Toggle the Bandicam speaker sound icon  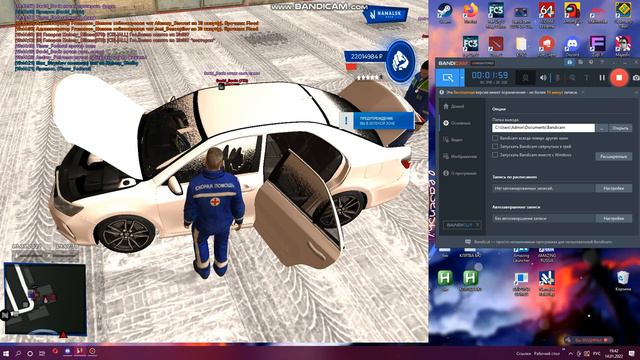click(543, 78)
